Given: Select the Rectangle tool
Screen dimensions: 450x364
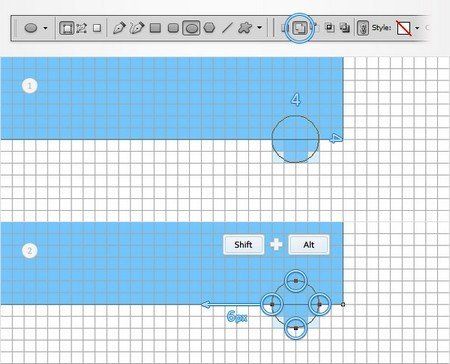Looking at the screenshot, I should coord(155,28).
